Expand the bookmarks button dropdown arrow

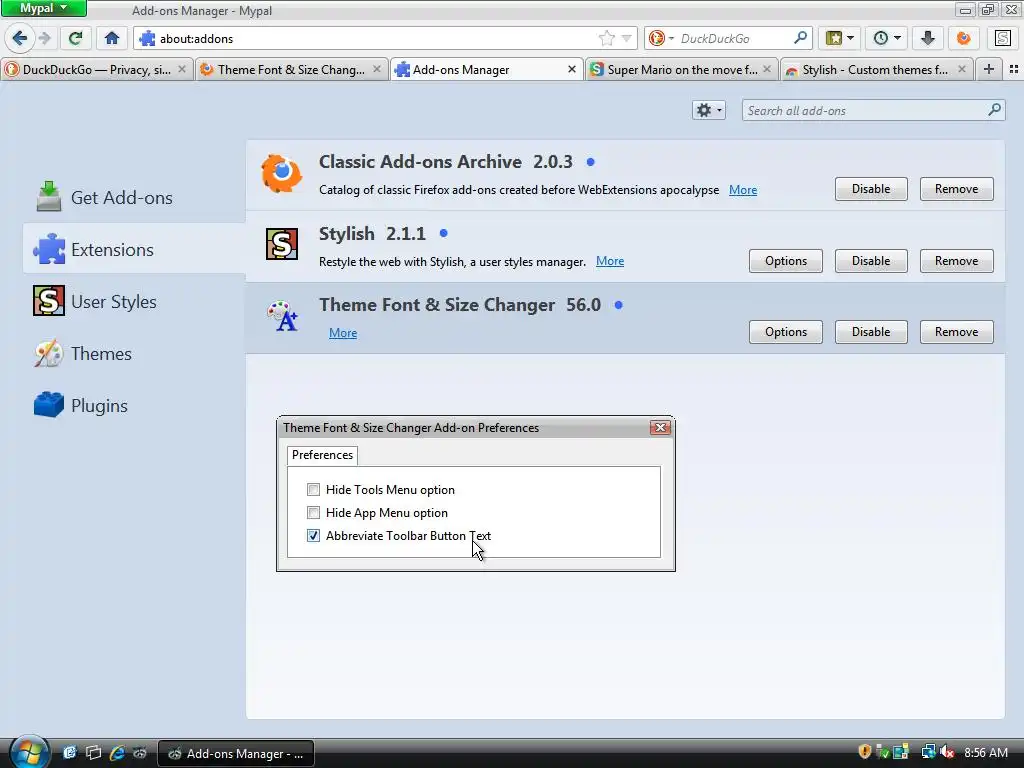pos(850,38)
